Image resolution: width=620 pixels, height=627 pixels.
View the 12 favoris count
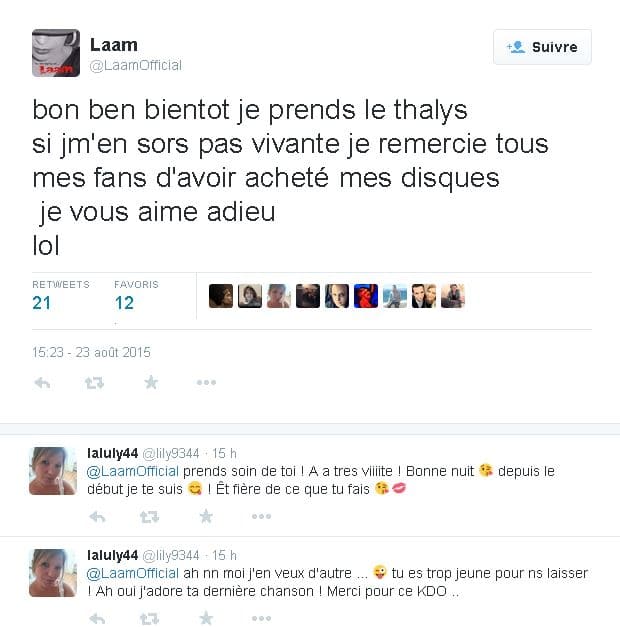(124, 303)
